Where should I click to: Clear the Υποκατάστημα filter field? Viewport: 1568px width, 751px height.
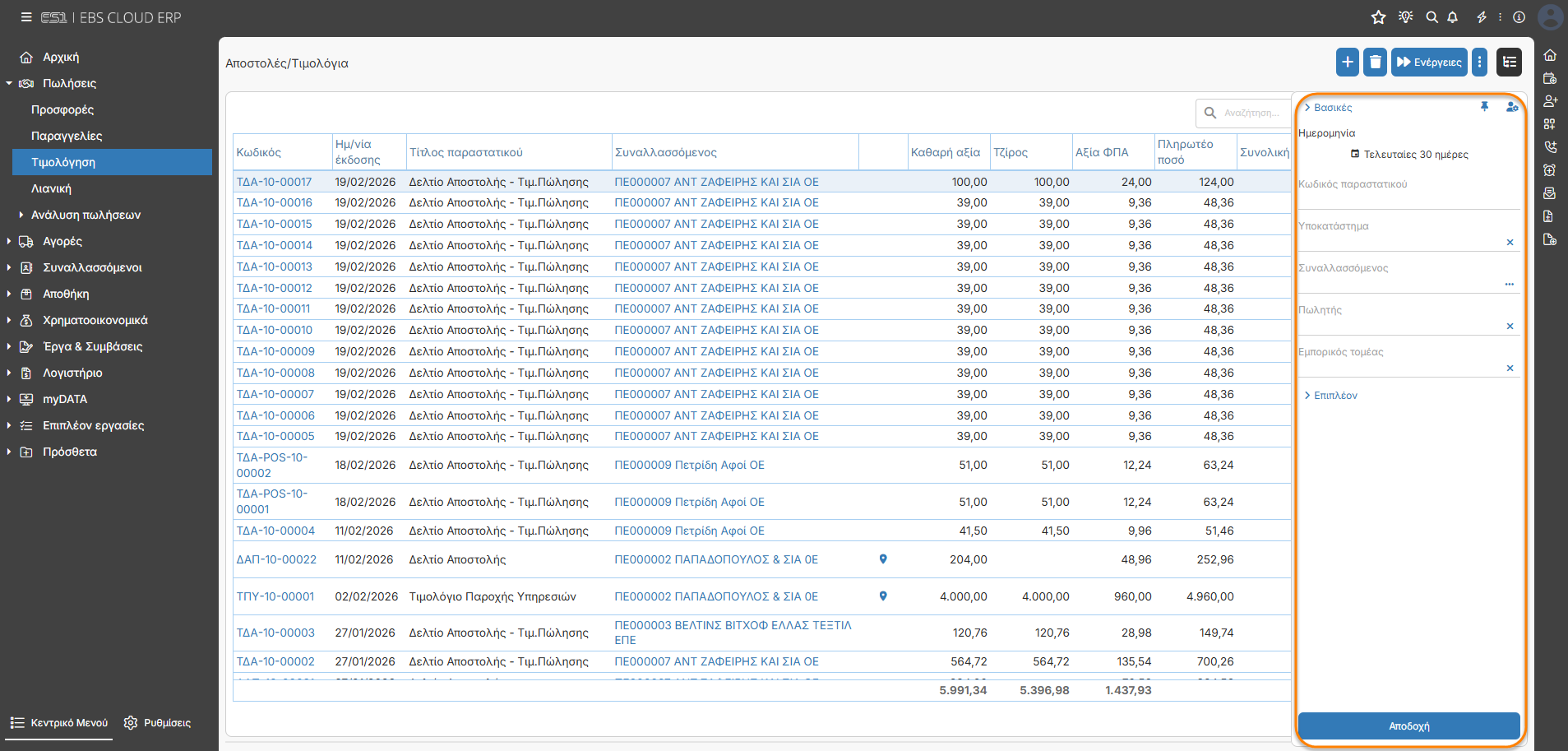(1510, 243)
